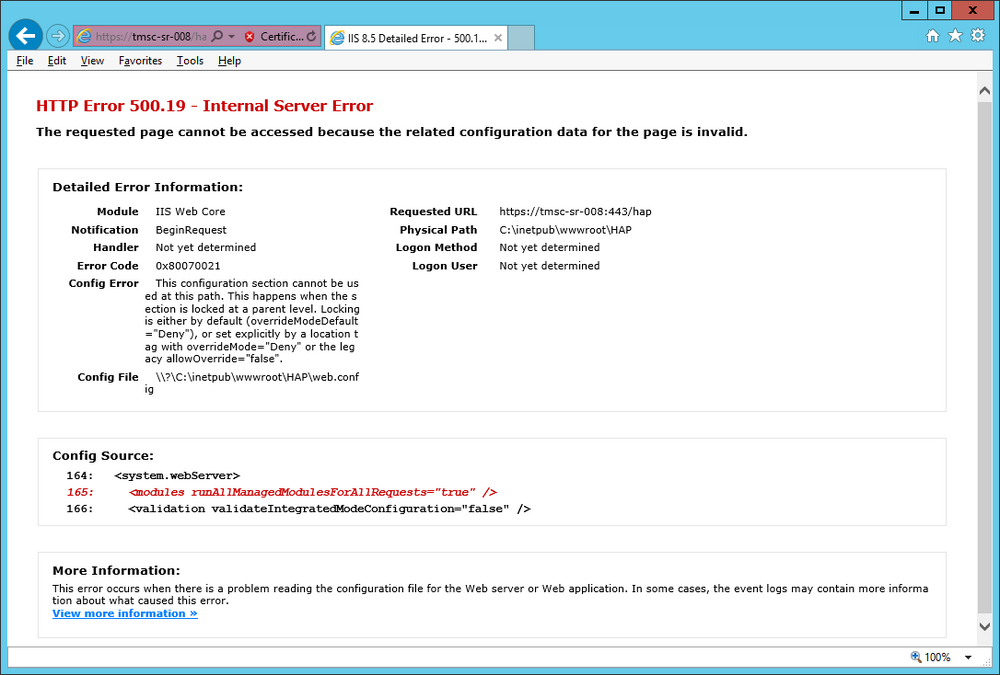Screen dimensions: 1000x675
Task: Go back with the blue back arrow
Action: (x=26, y=36)
